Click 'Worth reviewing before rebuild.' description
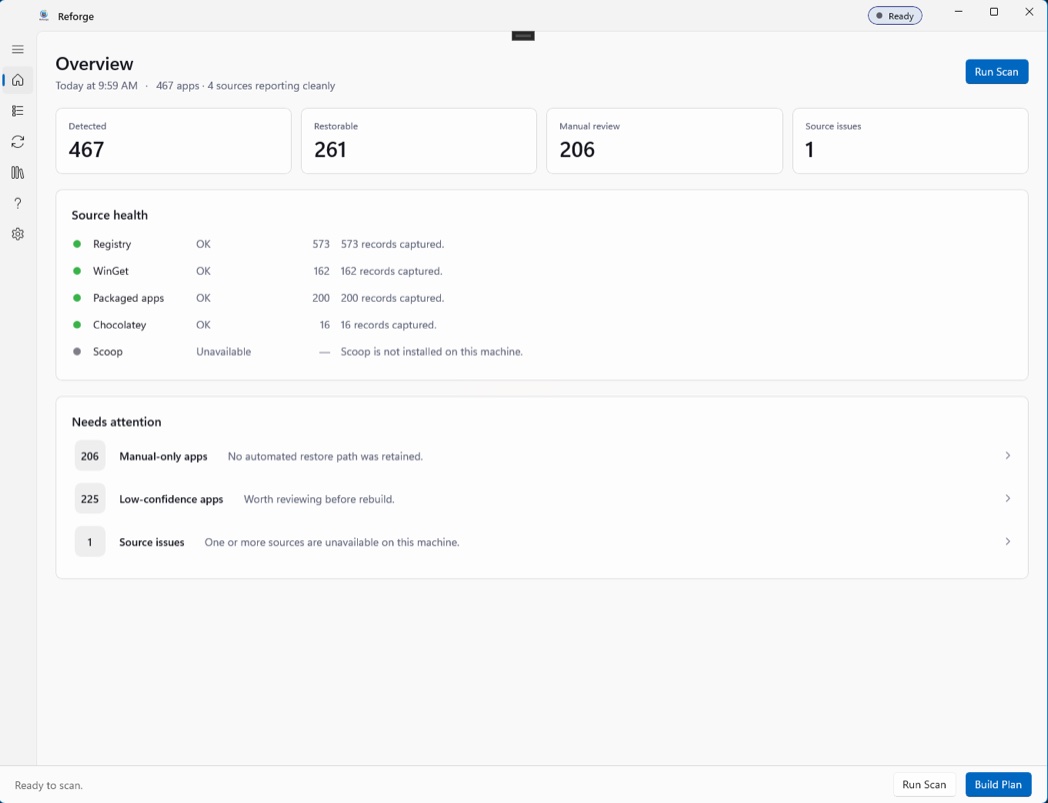The image size is (1048, 803). click(319, 499)
